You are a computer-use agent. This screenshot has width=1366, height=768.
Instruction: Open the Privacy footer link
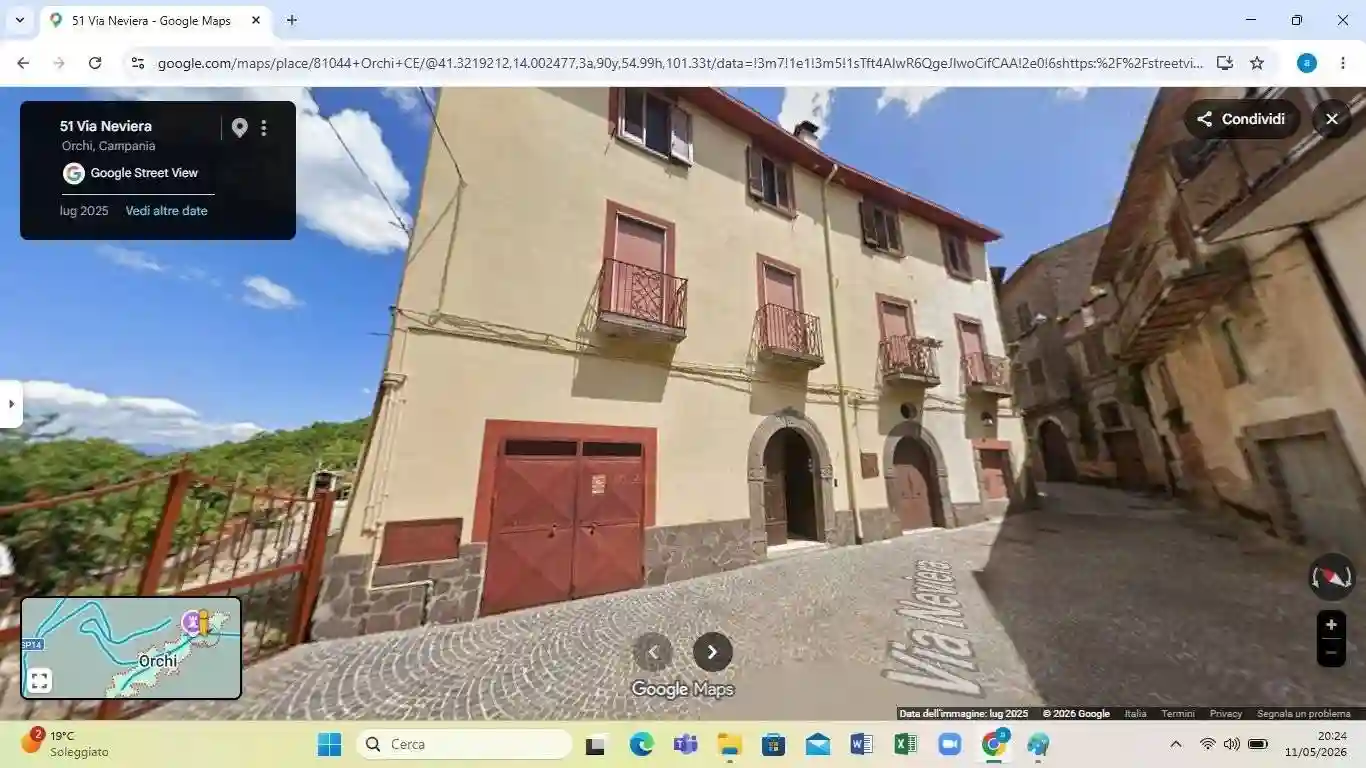coord(1226,714)
